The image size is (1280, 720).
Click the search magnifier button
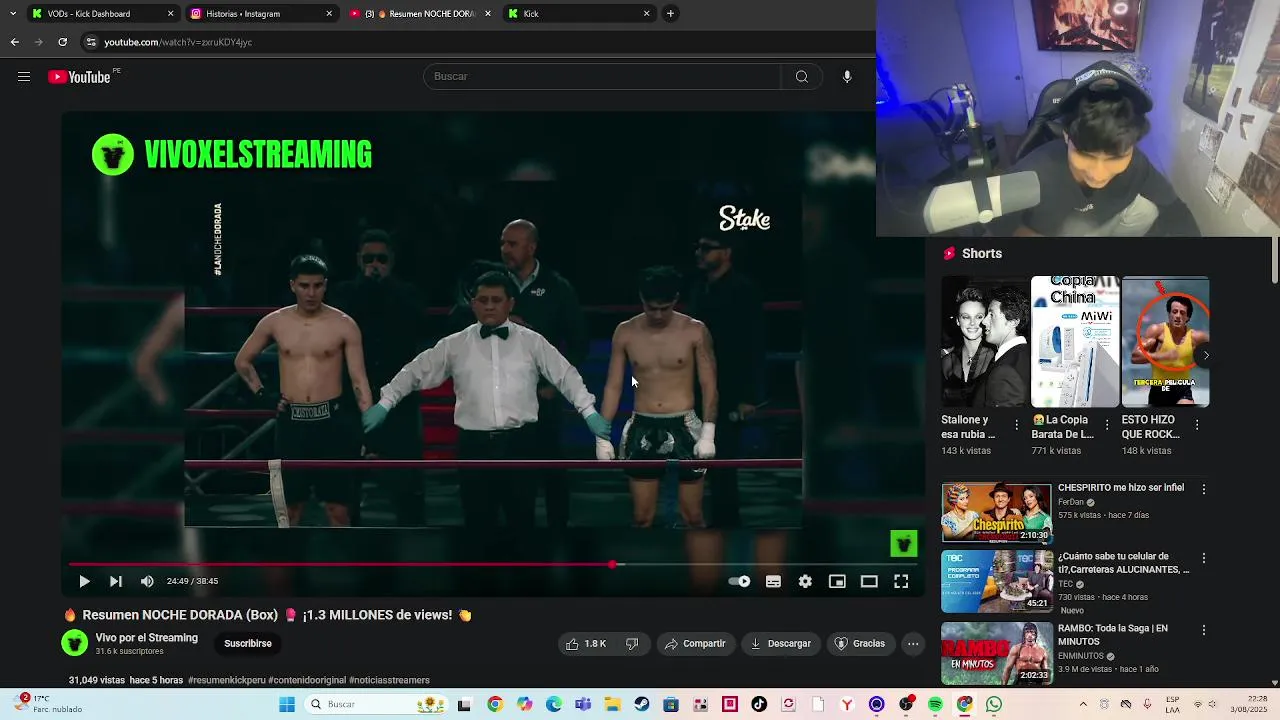tap(801, 77)
